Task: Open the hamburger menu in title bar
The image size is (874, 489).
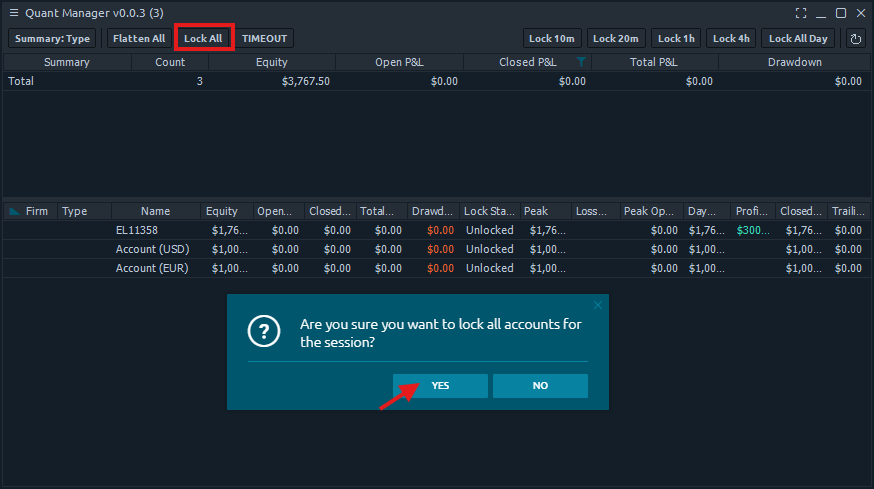Action: tap(14, 13)
